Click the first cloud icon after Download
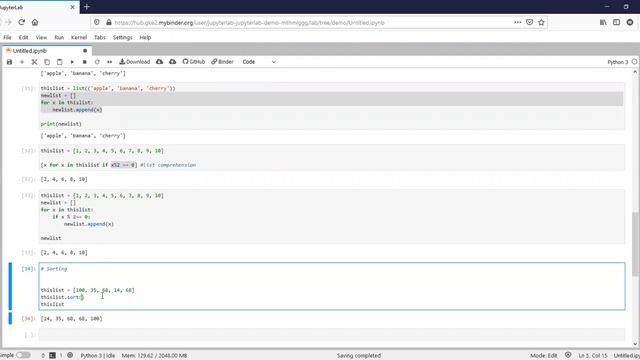 [x=160, y=62]
